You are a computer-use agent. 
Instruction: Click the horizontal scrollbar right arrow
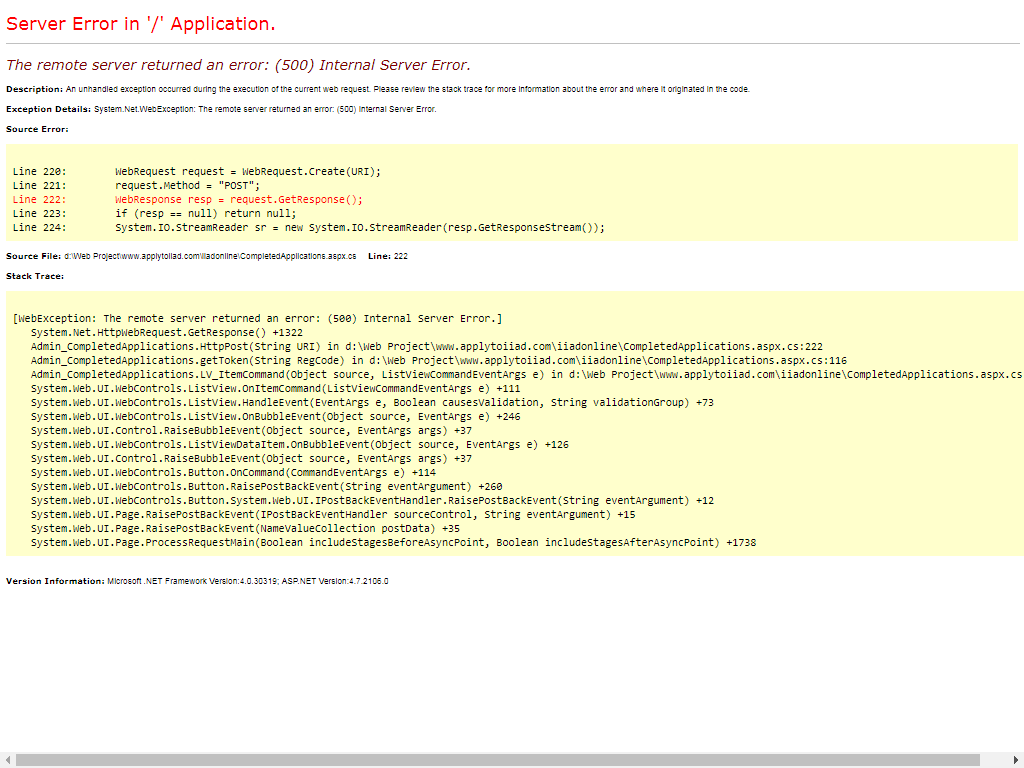click(1016, 760)
